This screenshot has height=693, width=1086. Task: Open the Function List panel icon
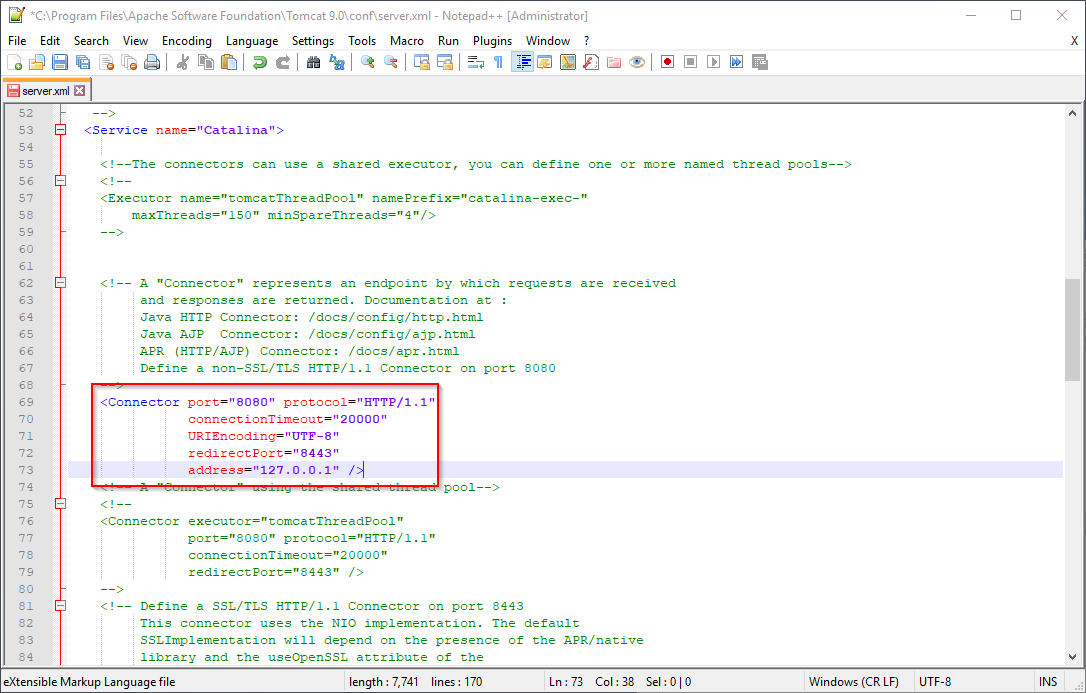coord(591,62)
